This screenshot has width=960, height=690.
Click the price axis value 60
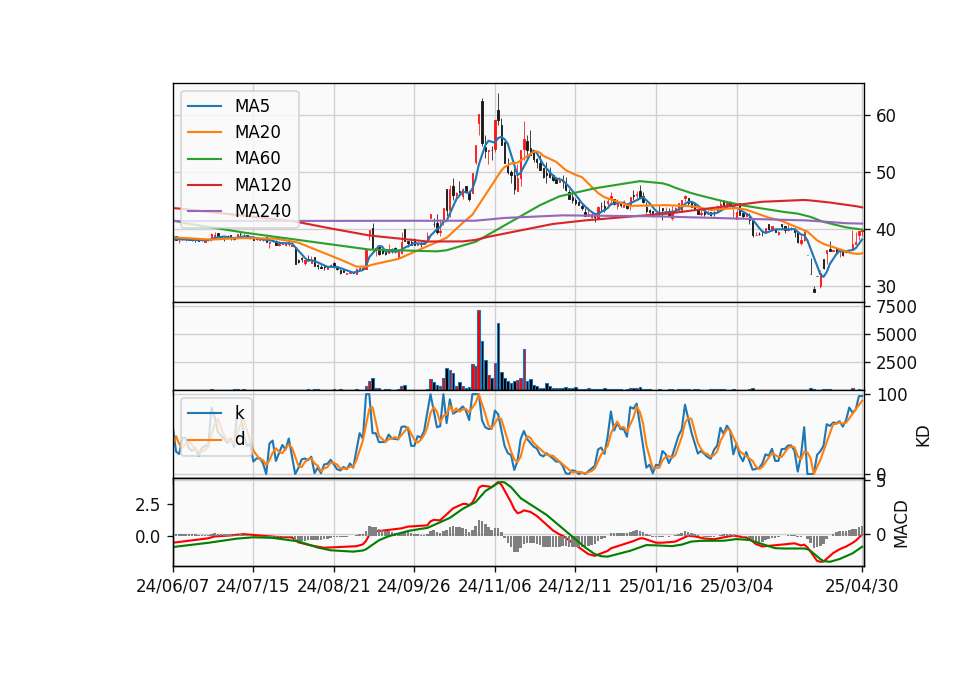[x=886, y=116]
